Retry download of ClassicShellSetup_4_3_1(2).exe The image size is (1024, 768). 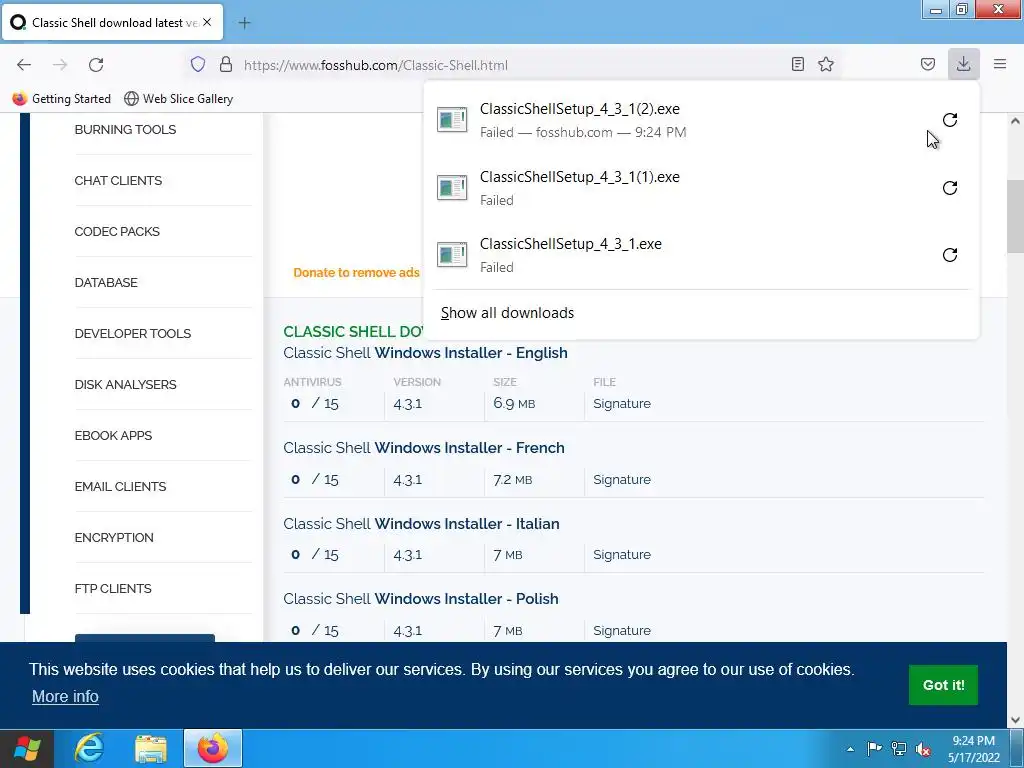(950, 120)
